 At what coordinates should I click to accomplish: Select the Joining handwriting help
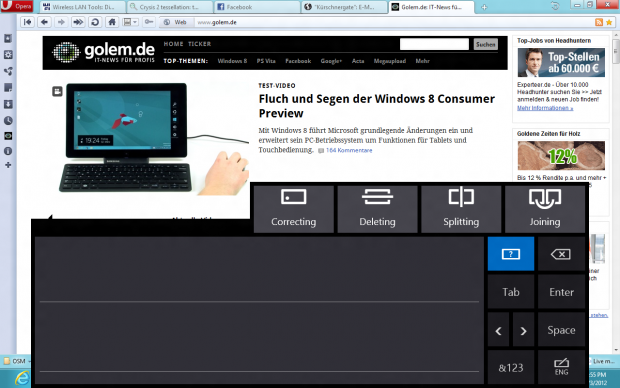tap(545, 209)
